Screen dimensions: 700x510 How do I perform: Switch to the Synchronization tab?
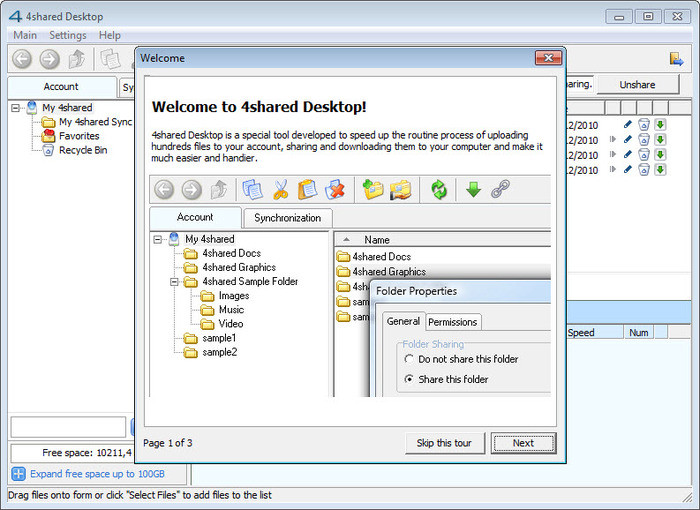288,218
